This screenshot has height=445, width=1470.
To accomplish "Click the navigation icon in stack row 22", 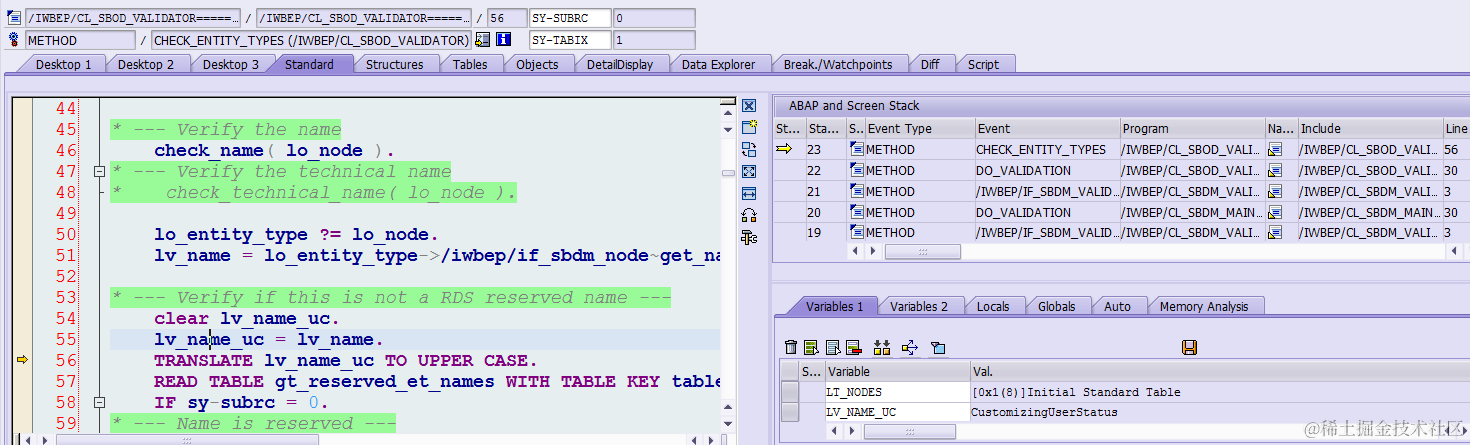I will [x=1275, y=170].
